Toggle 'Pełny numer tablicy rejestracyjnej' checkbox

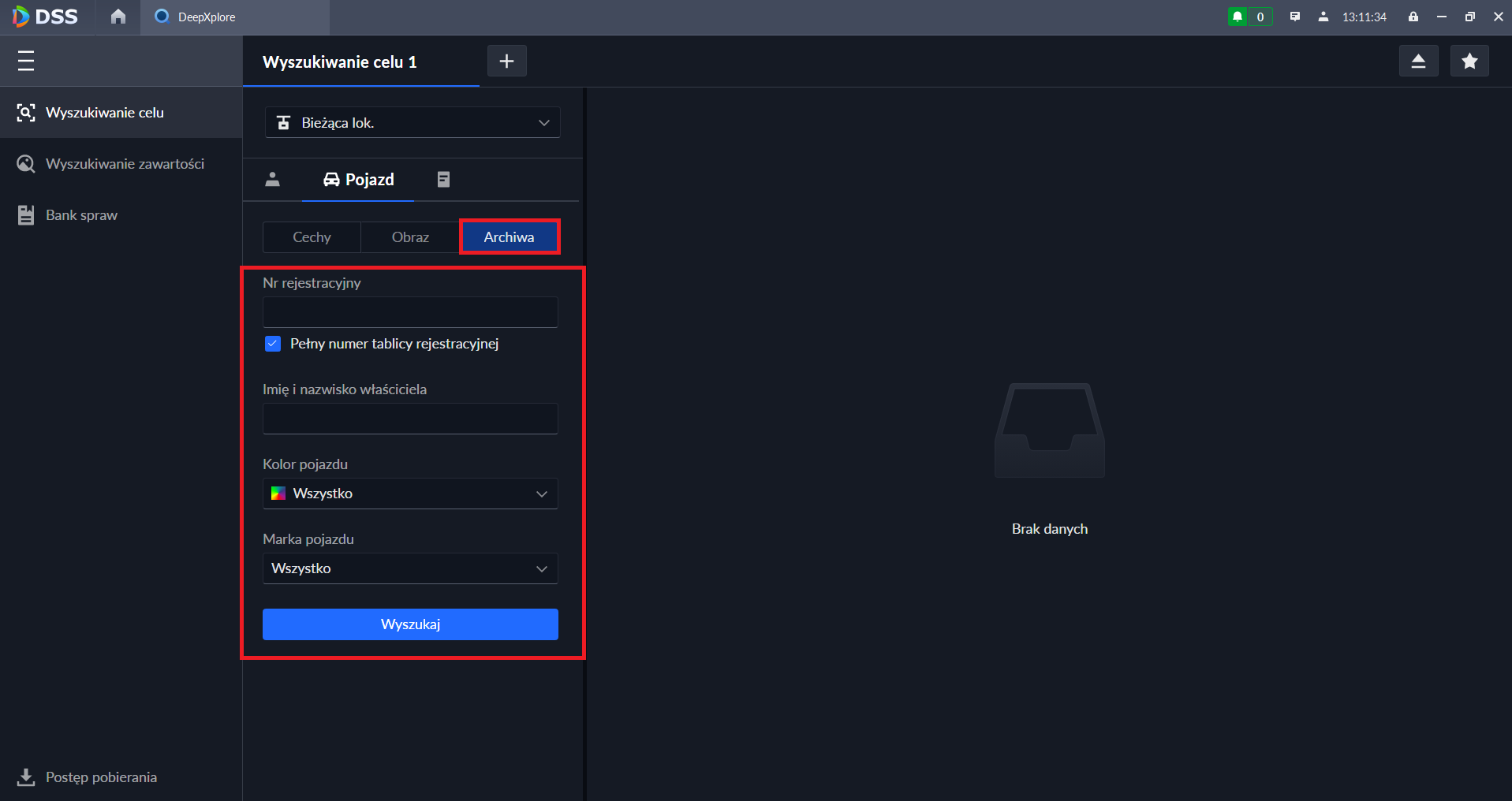tap(273, 344)
